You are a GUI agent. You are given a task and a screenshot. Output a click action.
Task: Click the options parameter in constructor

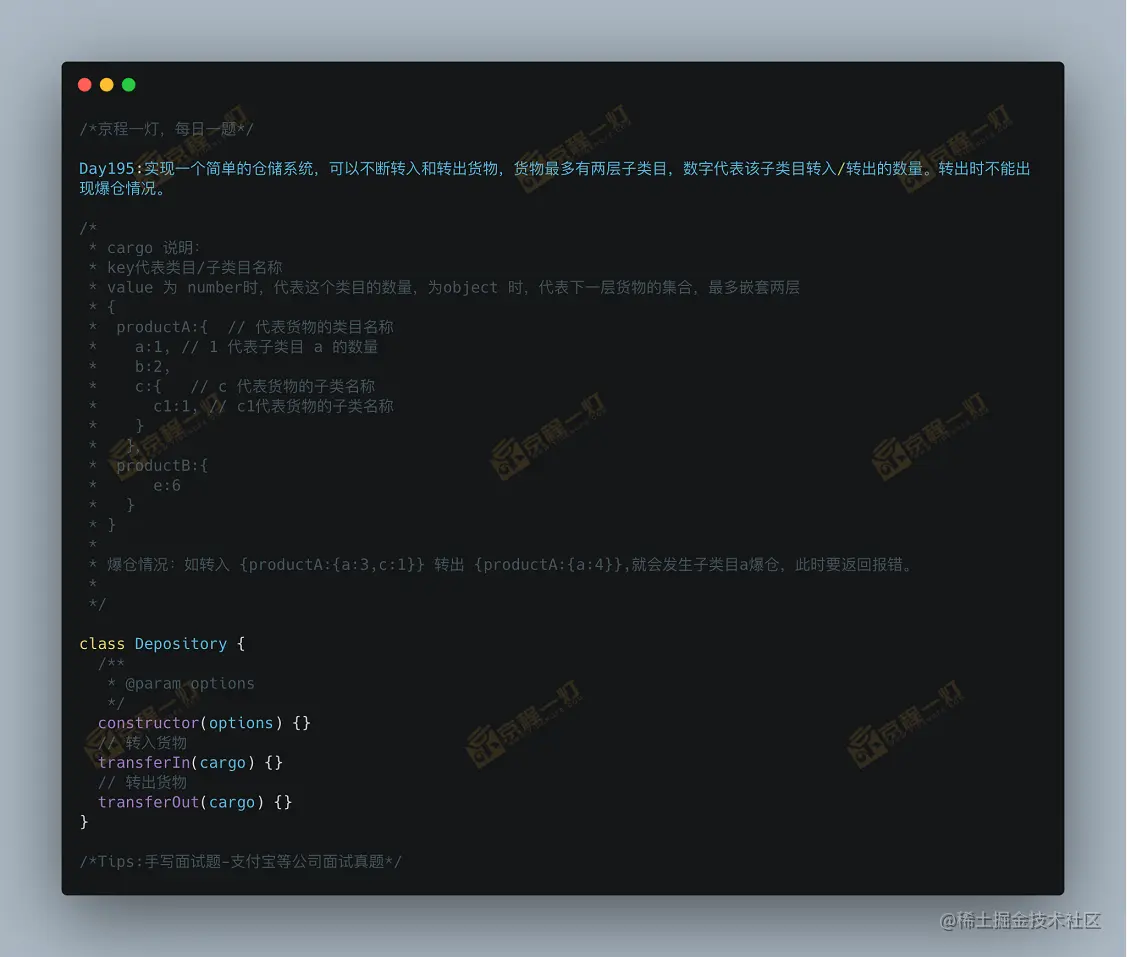click(241, 723)
